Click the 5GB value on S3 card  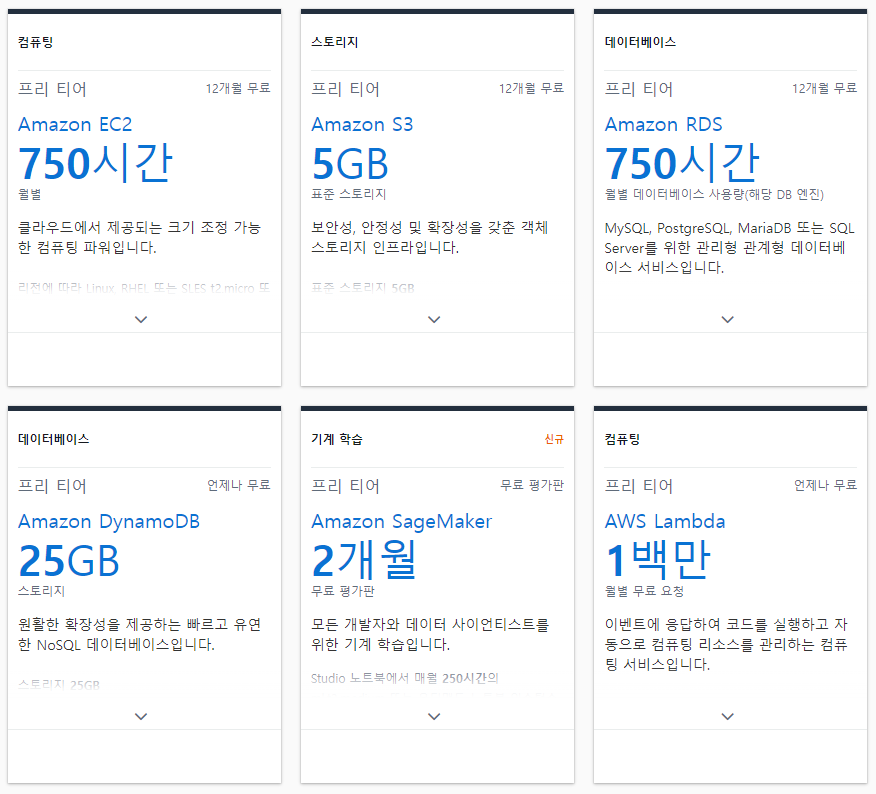coord(350,164)
